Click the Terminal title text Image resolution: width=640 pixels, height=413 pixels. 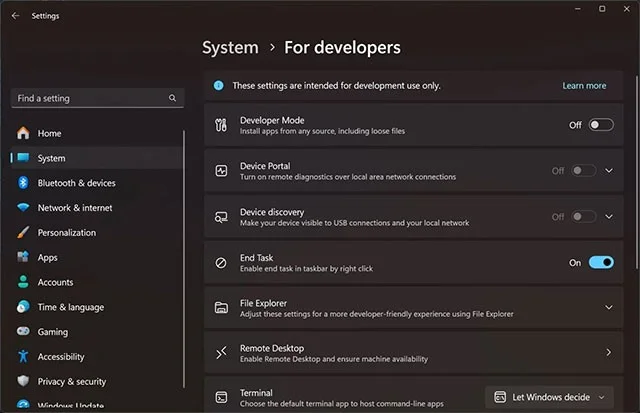(x=256, y=393)
